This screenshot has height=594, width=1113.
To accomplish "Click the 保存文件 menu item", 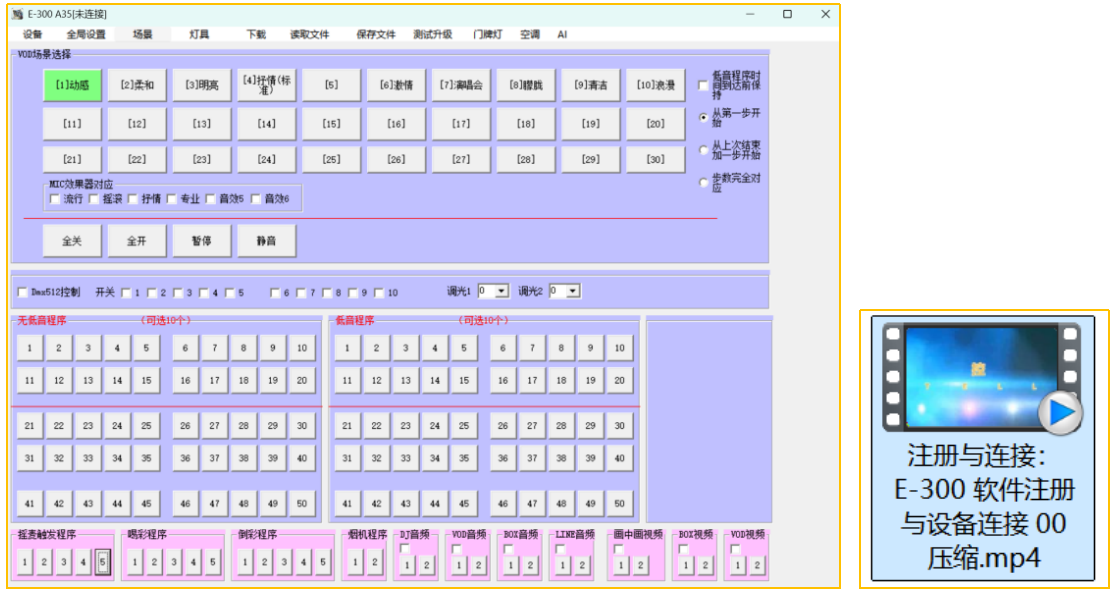I will click(376, 34).
